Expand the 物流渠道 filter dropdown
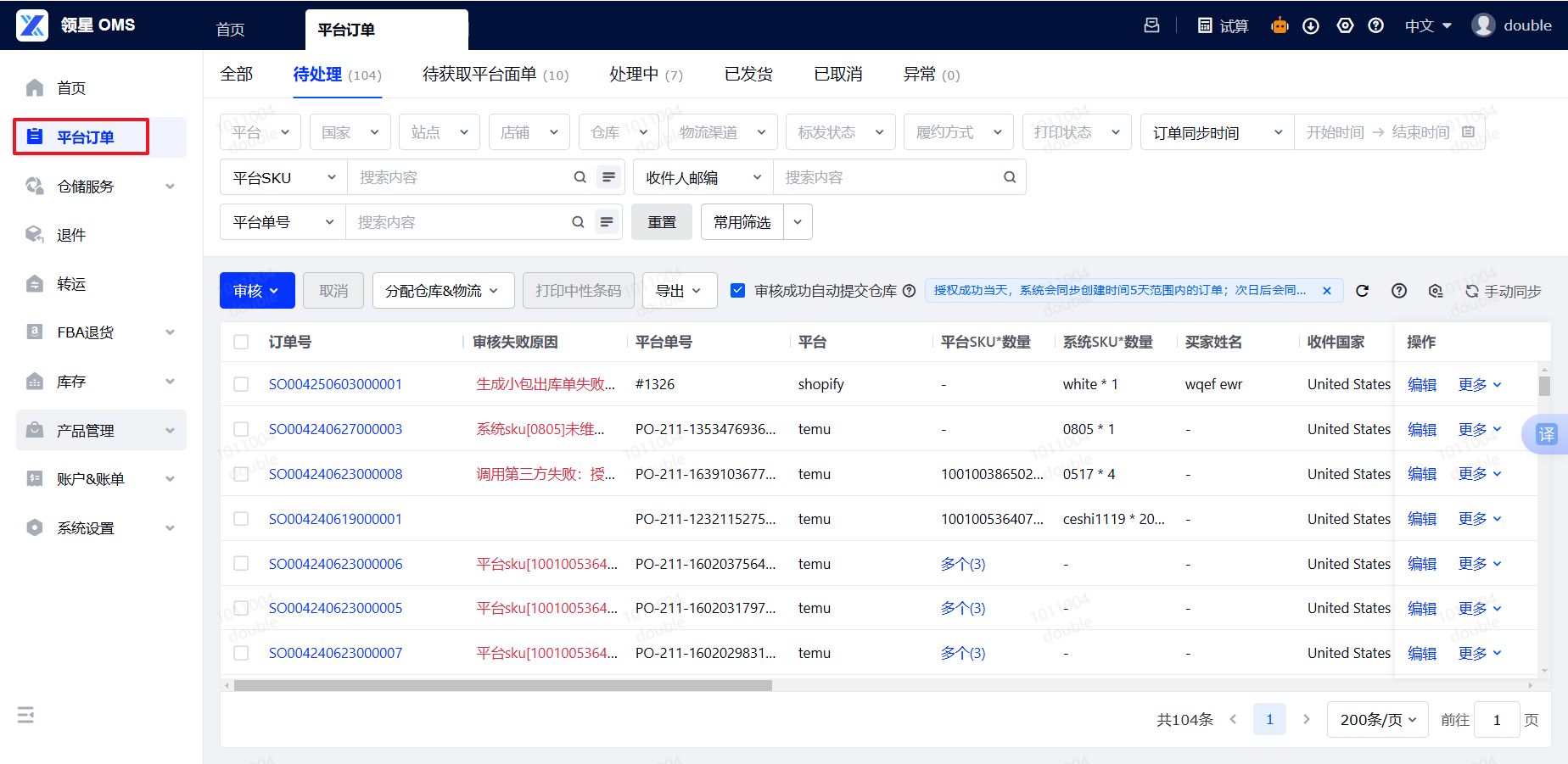The image size is (1568, 764). [x=722, y=132]
